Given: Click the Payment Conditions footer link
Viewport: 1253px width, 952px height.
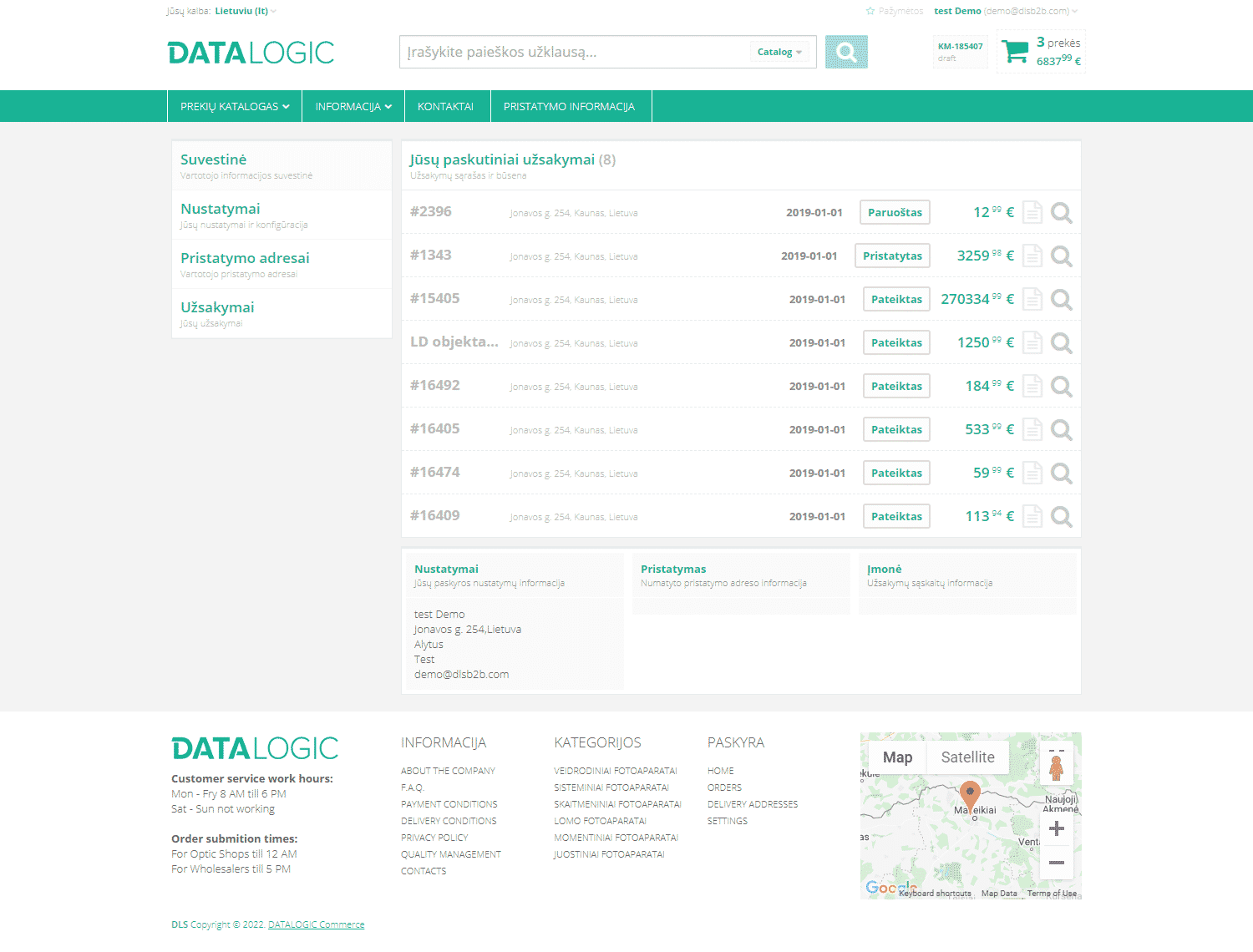Looking at the screenshot, I should click(x=449, y=804).
